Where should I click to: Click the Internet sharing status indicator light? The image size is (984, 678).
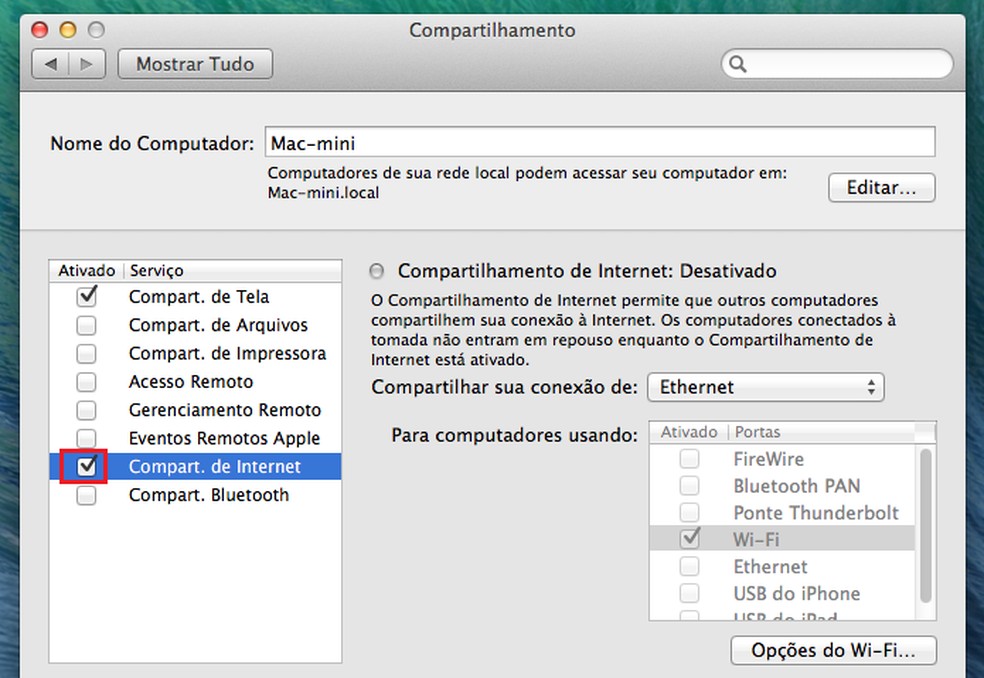(x=377, y=271)
